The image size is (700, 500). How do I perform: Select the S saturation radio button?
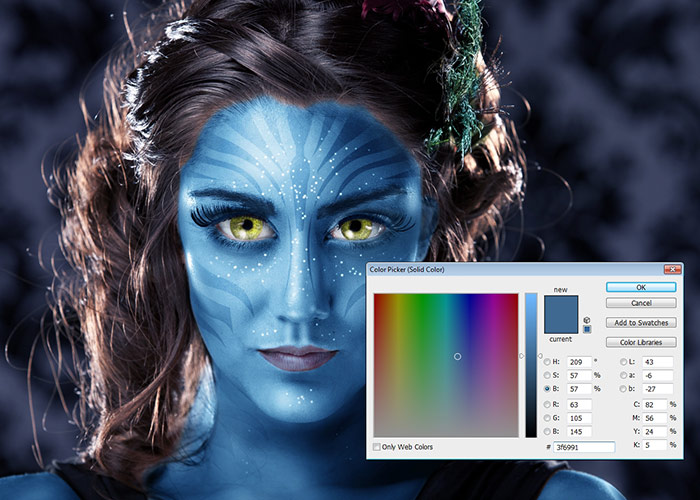(547, 375)
